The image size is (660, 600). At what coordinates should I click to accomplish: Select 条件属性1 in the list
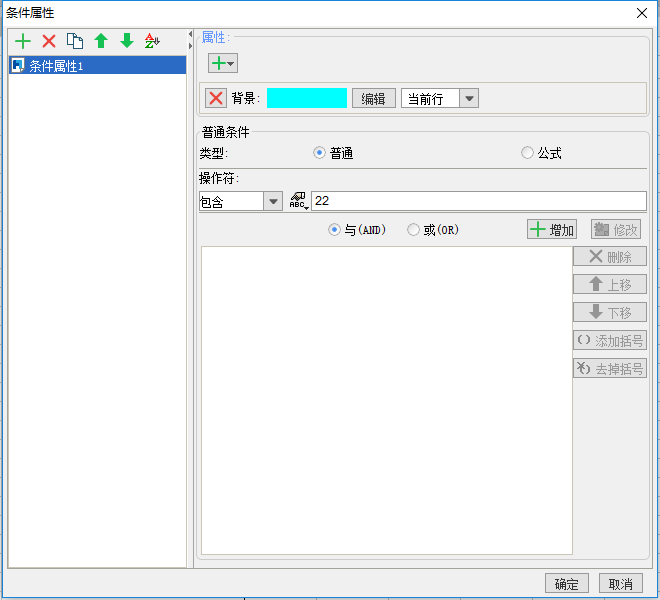97,65
